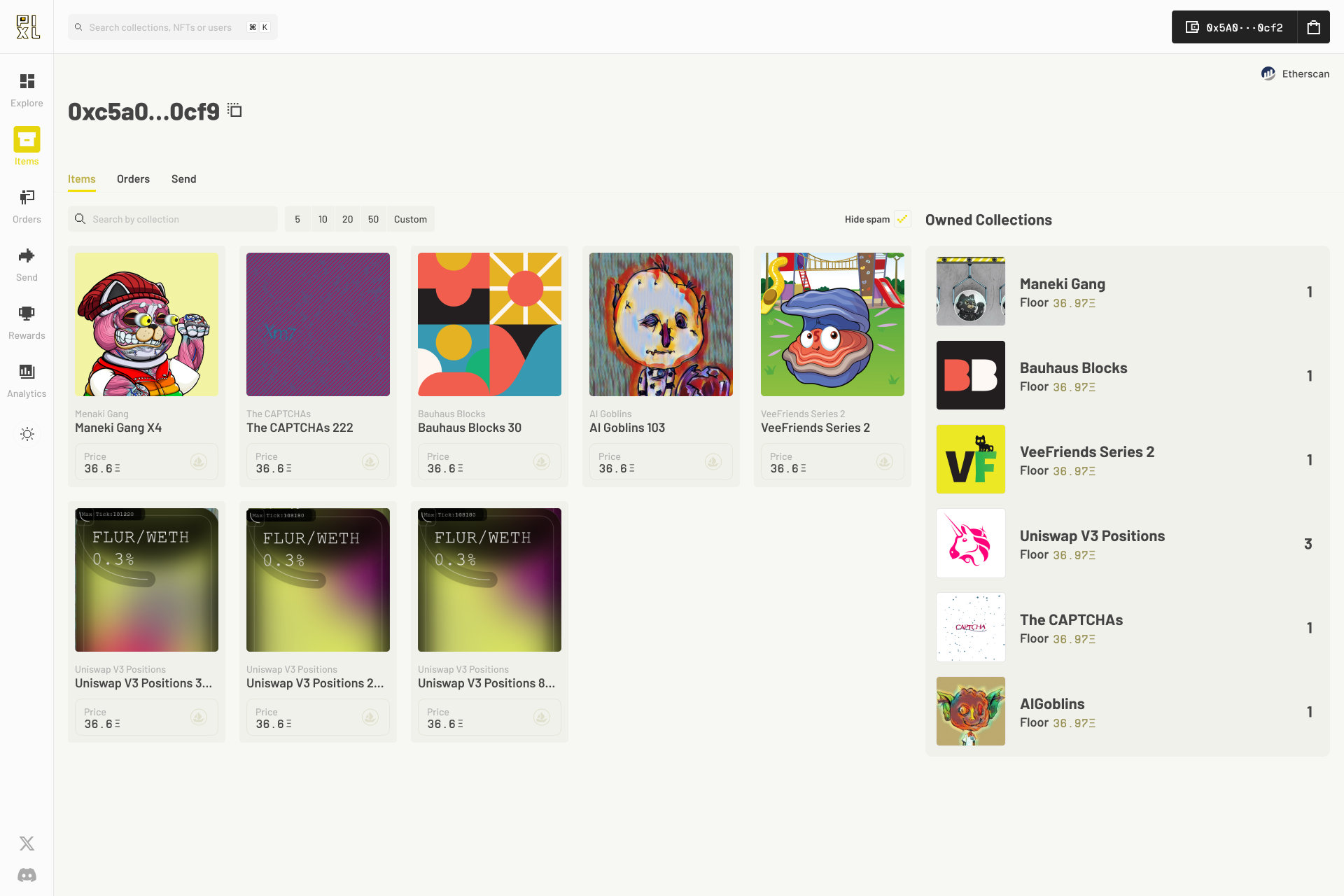Select 50 items sweep button
1344x896 pixels.
(373, 219)
